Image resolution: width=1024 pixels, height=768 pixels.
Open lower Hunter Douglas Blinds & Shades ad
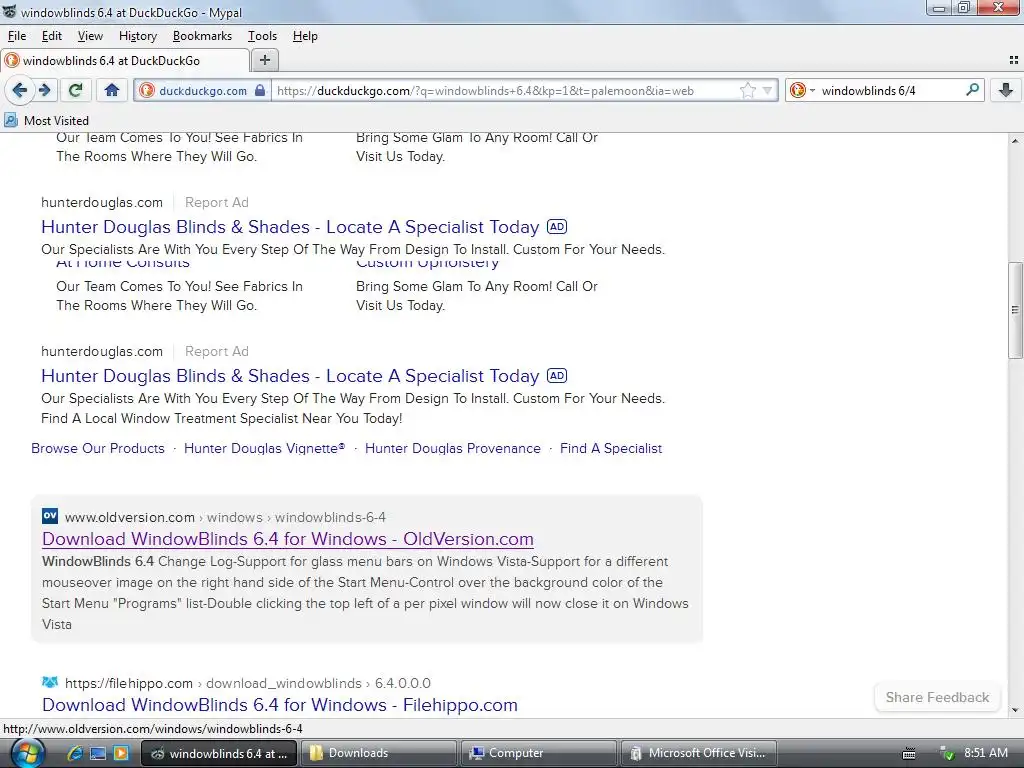pos(290,376)
